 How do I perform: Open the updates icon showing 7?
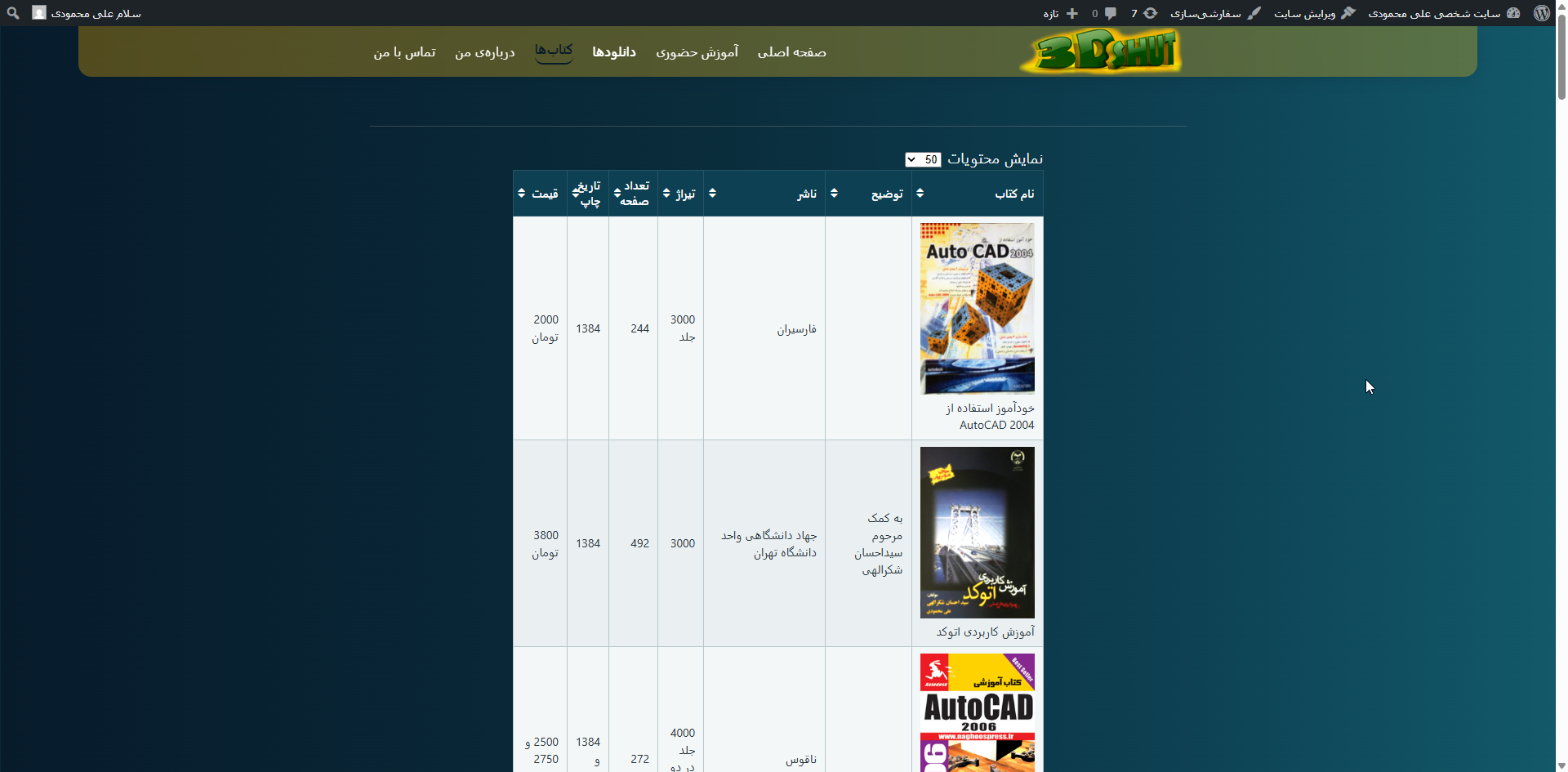[1144, 13]
